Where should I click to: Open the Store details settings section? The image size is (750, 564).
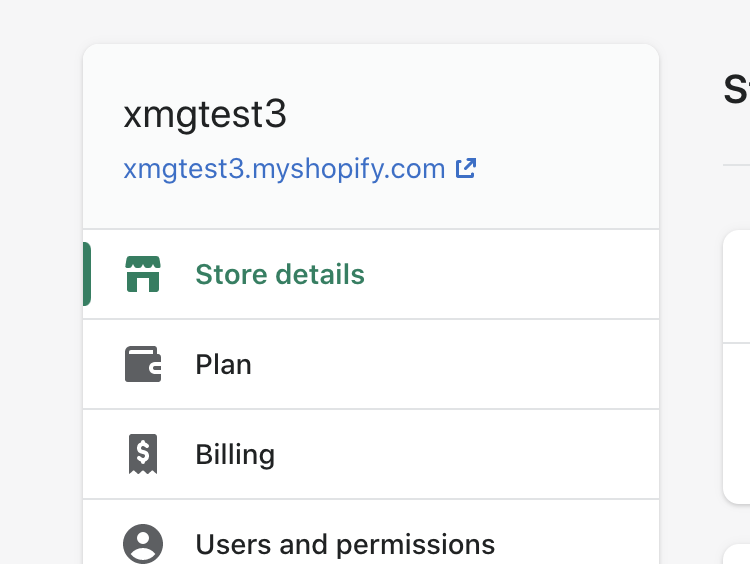click(280, 274)
